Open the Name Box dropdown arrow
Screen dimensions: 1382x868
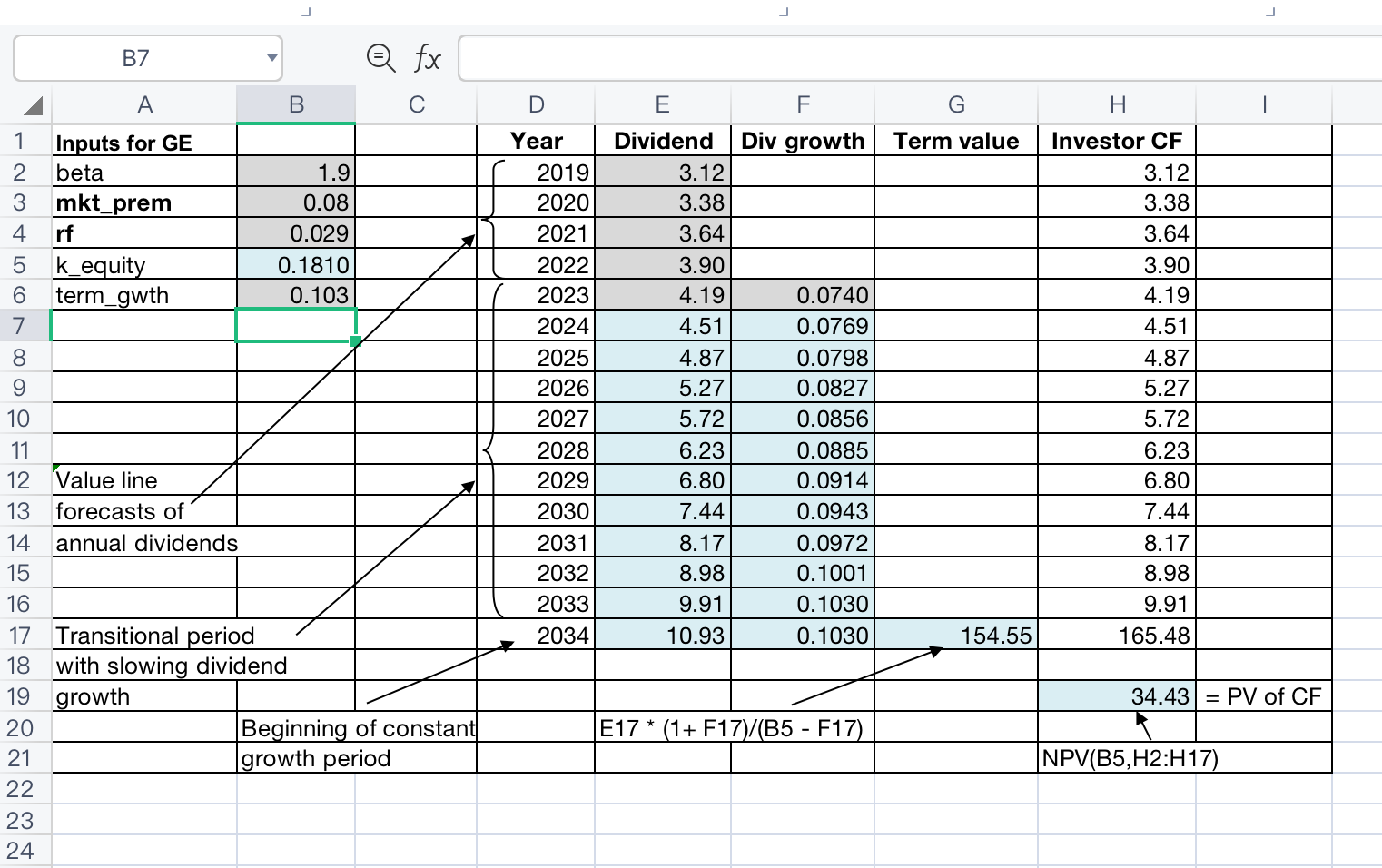pyautogui.click(x=271, y=58)
